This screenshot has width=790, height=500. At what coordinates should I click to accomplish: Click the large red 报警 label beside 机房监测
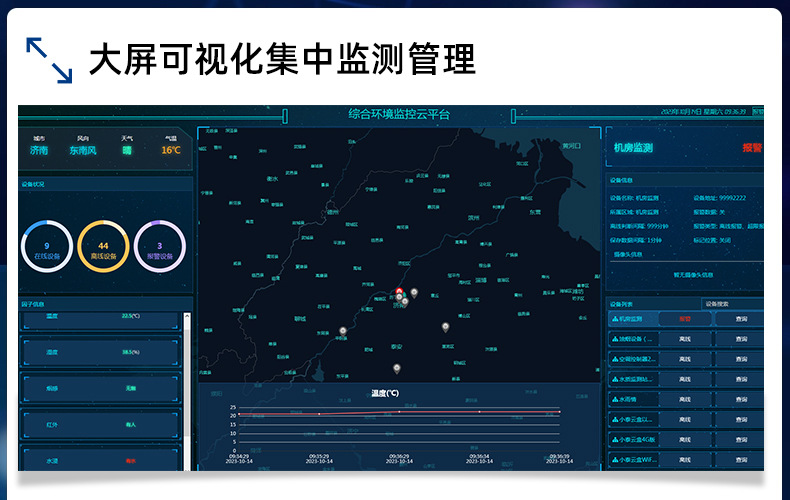752,148
